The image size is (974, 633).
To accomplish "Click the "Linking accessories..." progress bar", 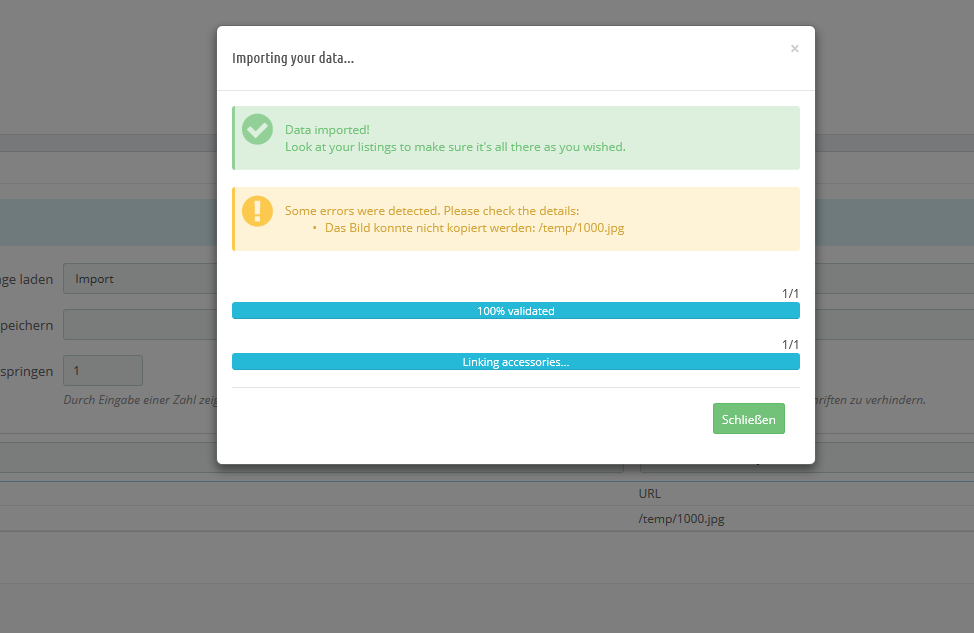I will pyautogui.click(x=515, y=362).
